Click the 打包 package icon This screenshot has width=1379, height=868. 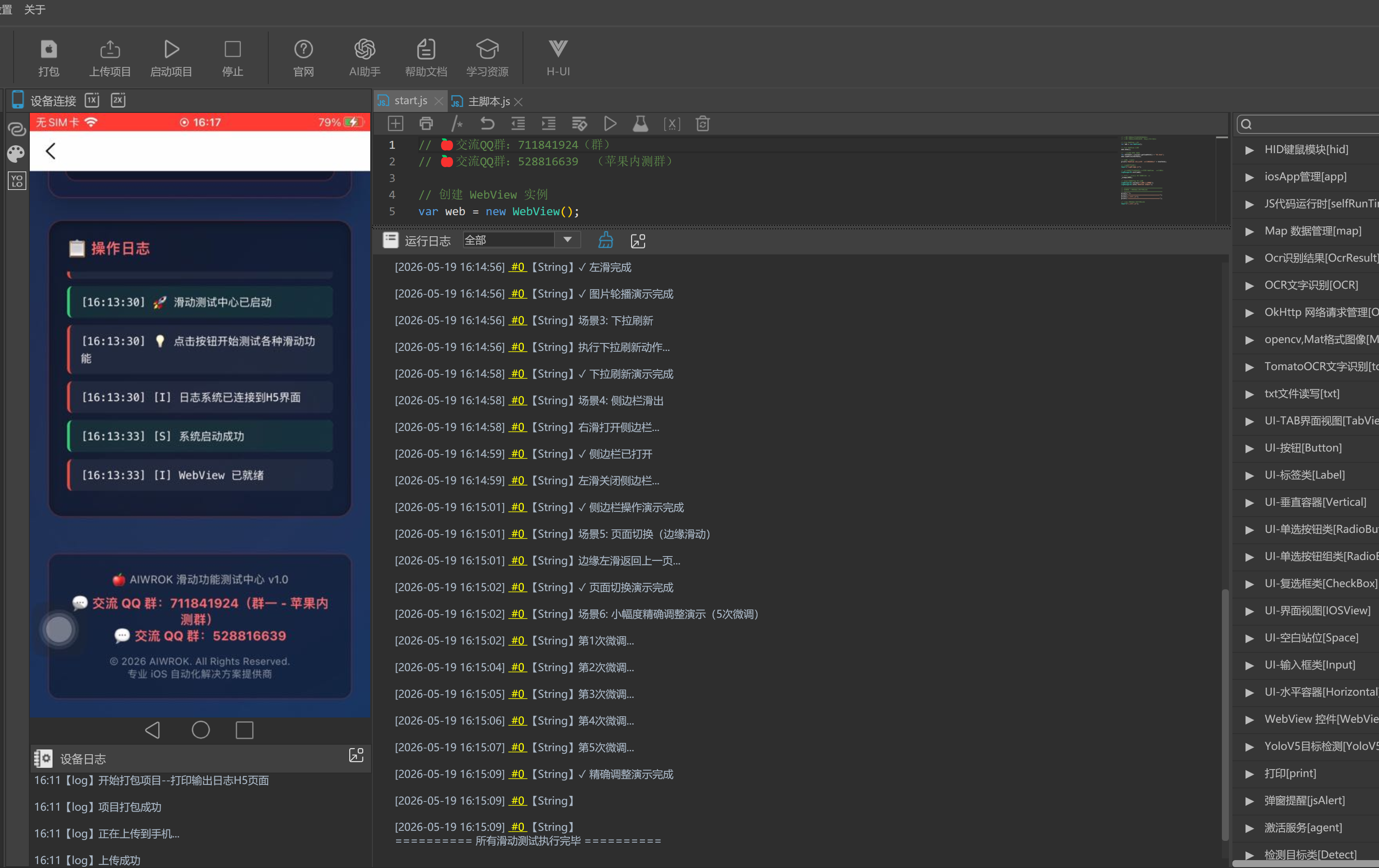(49, 49)
